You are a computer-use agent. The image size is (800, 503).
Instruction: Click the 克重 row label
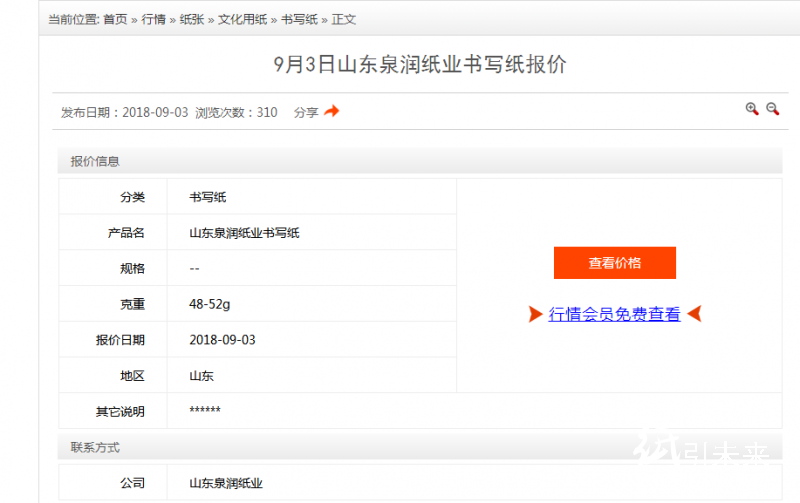(133, 304)
